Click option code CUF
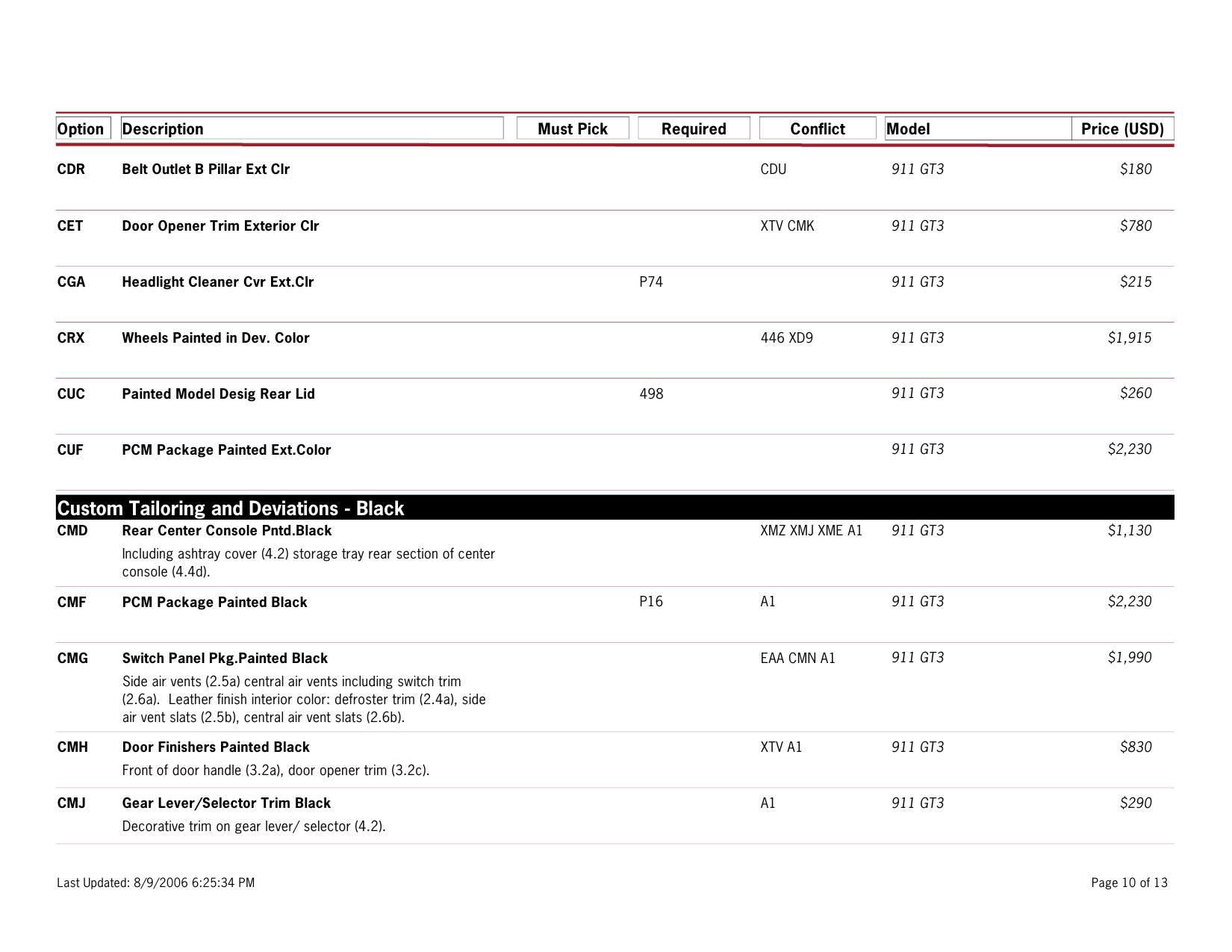This screenshot has height=952, width=1232. 70,450
